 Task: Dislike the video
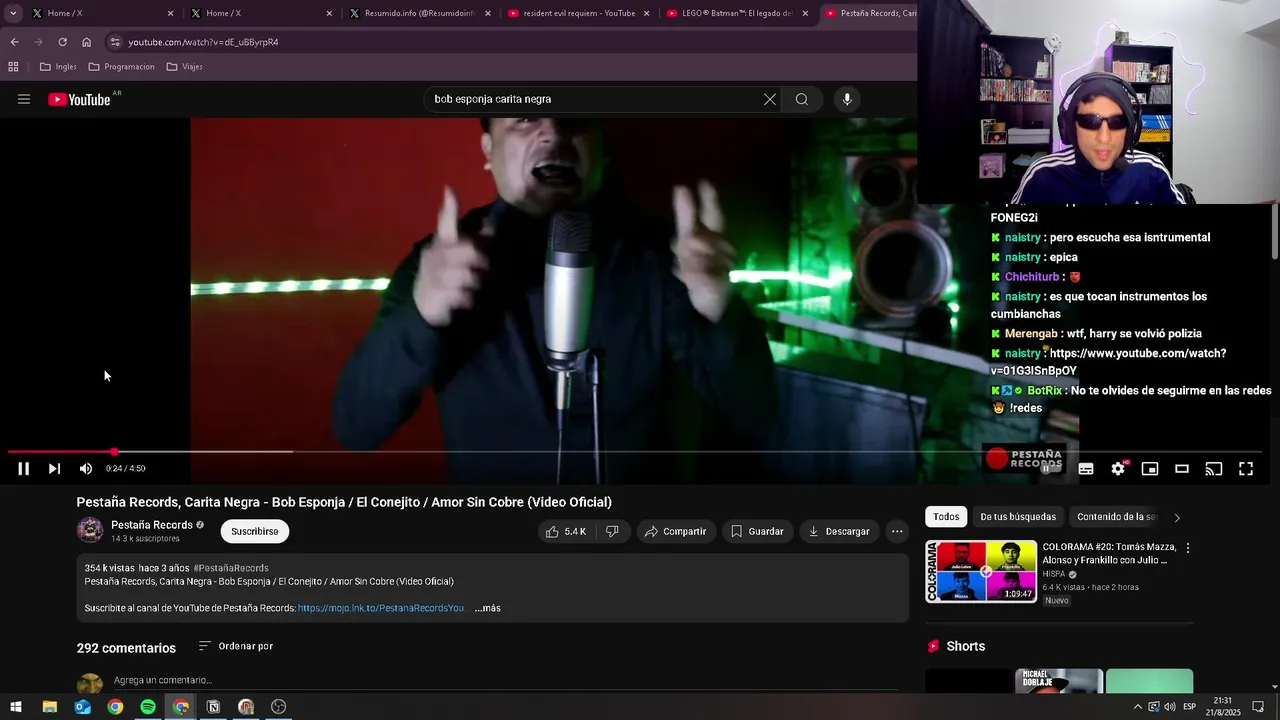click(x=612, y=531)
